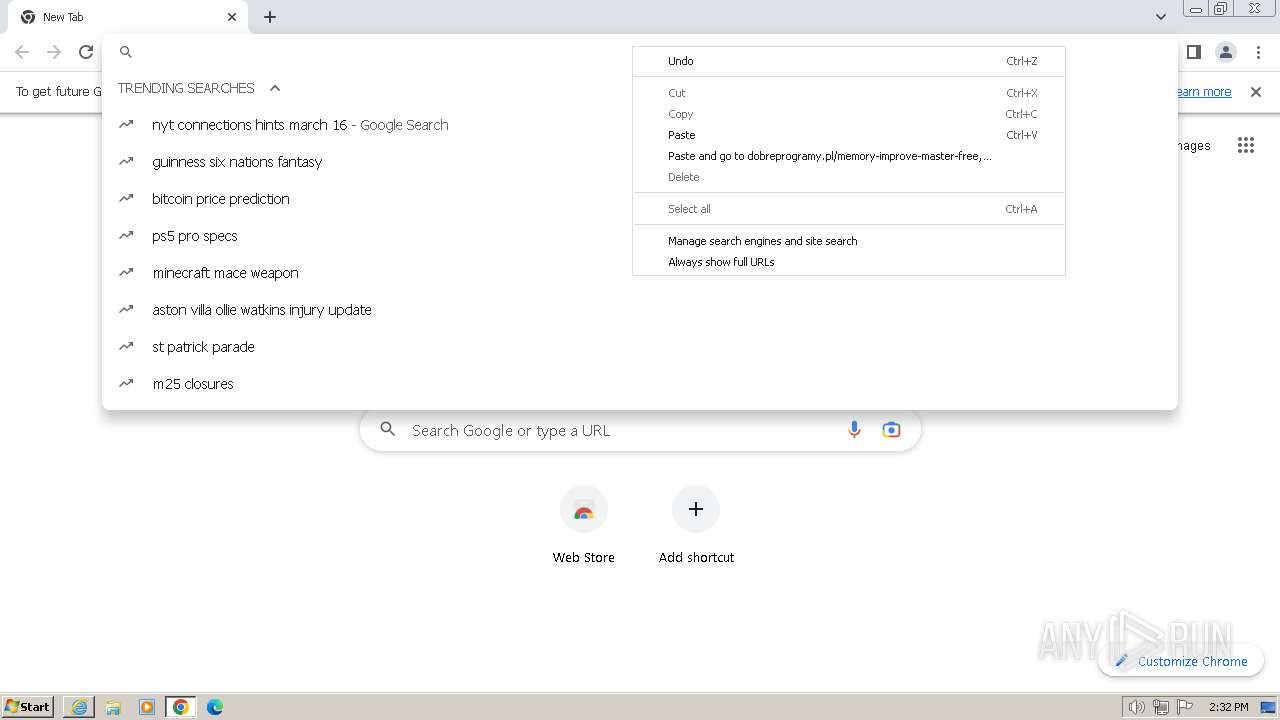The image size is (1280, 720).
Task: Open File Explorer from the taskbar
Action: pyautogui.click(x=113, y=707)
